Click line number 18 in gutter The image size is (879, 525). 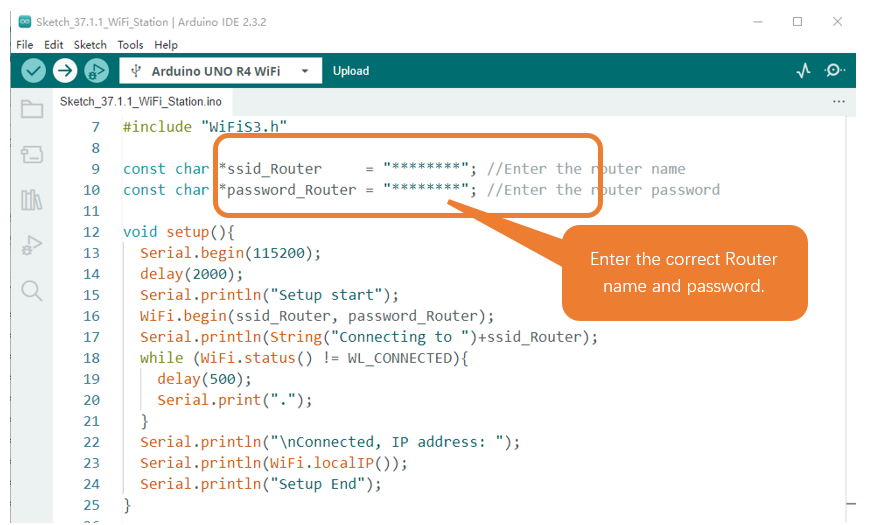tap(91, 358)
